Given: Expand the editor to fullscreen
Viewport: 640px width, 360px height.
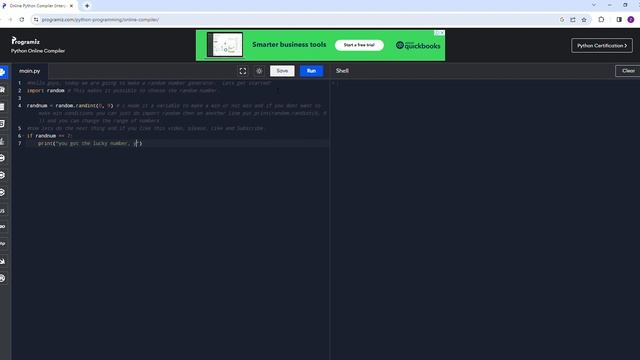Looking at the screenshot, I should pos(243,71).
